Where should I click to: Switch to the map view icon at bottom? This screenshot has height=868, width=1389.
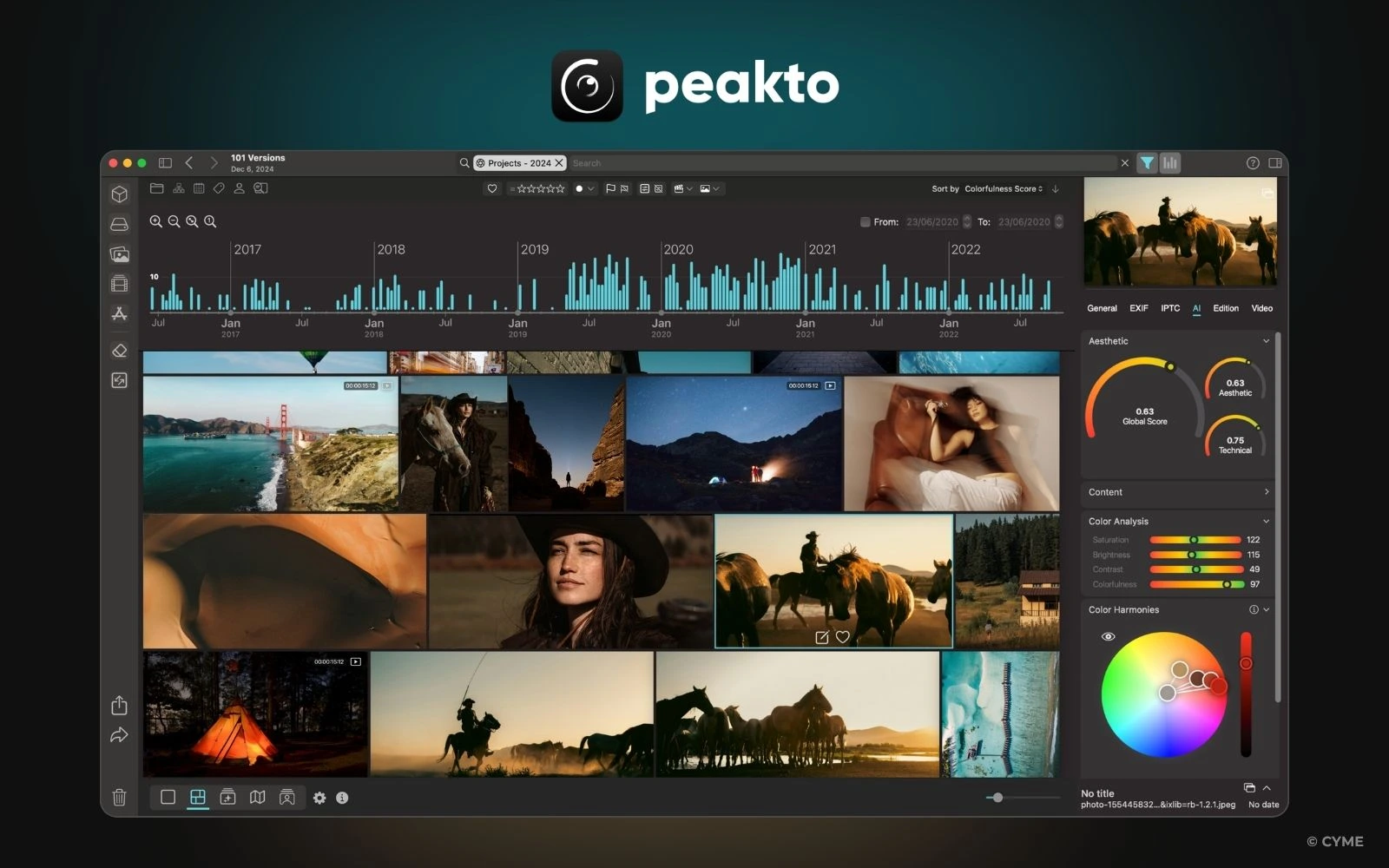[x=257, y=798]
